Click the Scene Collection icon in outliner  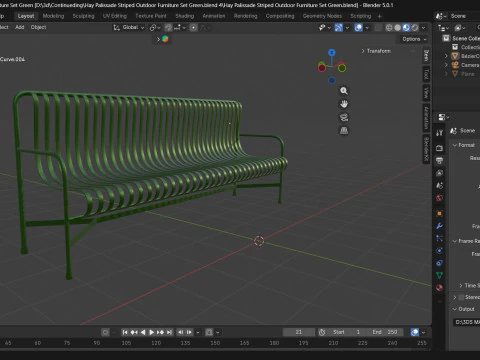point(446,38)
